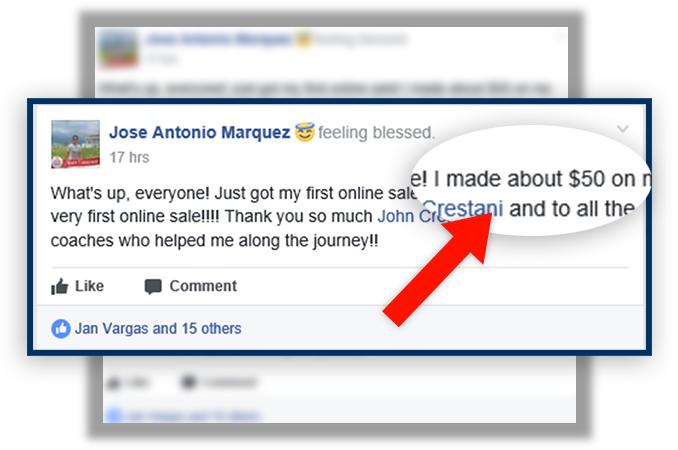Image resolution: width=678 pixels, height=450 pixels.
Task: Click the Like text label
Action: tap(90, 286)
